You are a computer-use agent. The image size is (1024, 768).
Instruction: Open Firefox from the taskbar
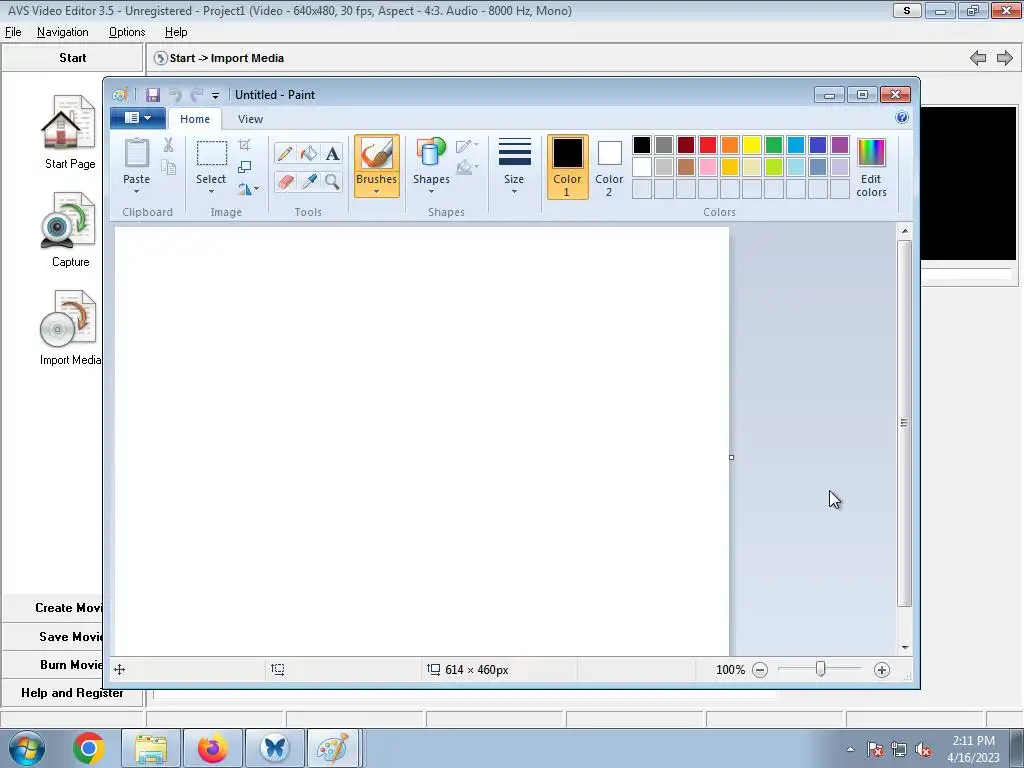213,748
